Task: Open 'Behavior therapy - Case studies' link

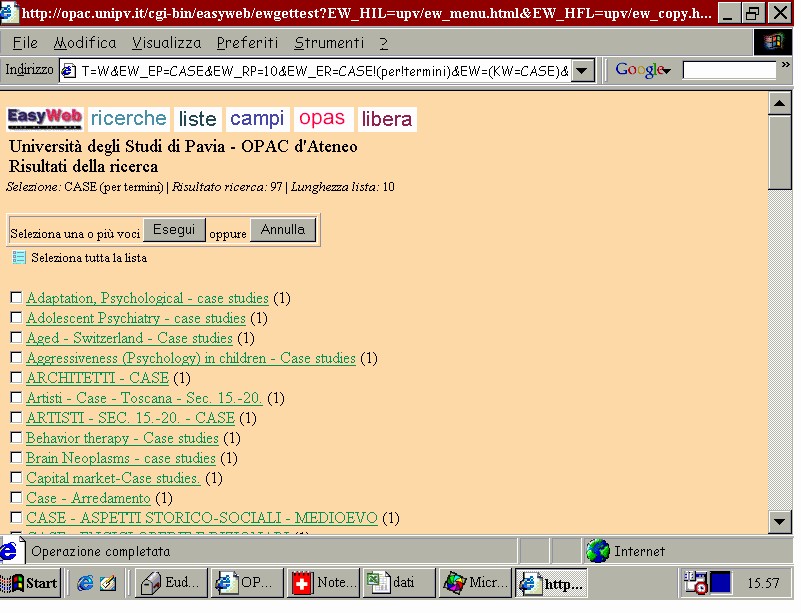Action: click(x=122, y=438)
